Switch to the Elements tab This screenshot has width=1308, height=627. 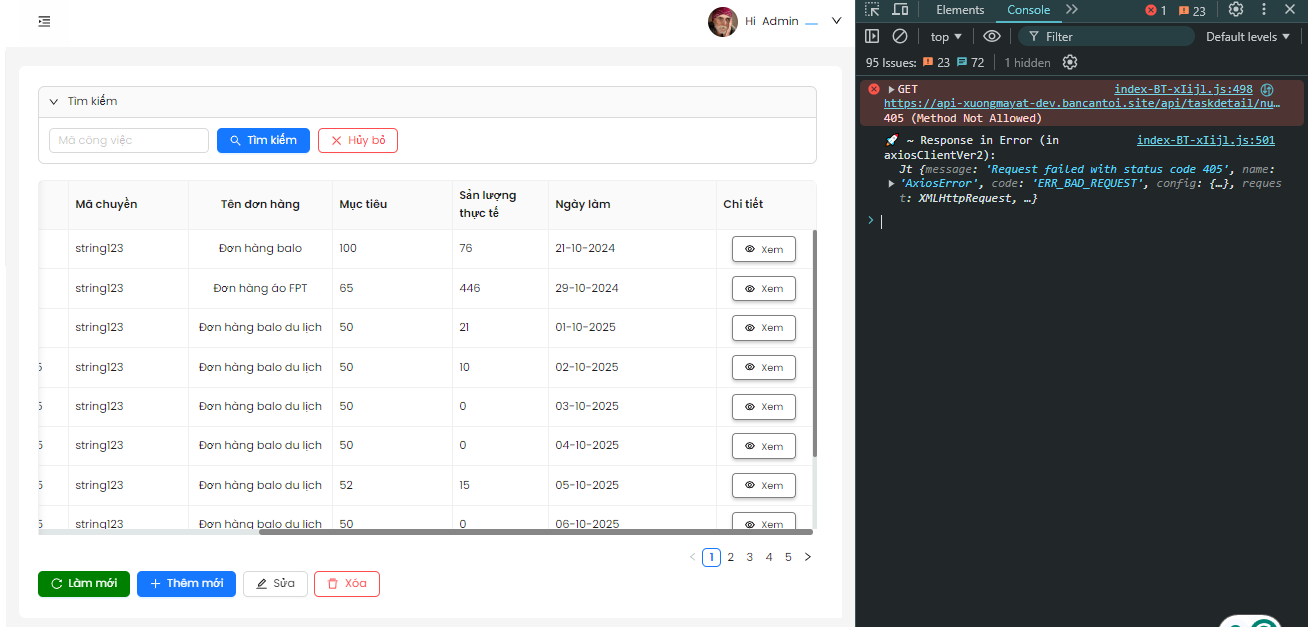960,10
